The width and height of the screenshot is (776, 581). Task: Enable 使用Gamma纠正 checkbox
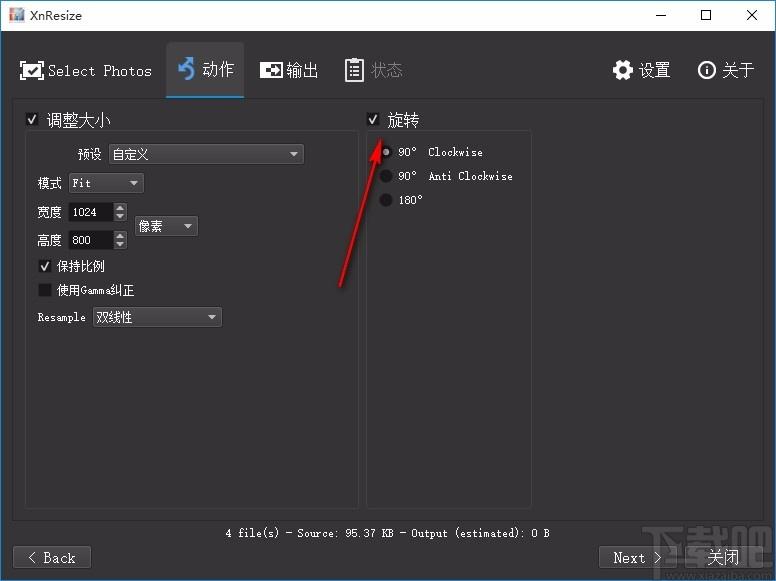45,290
